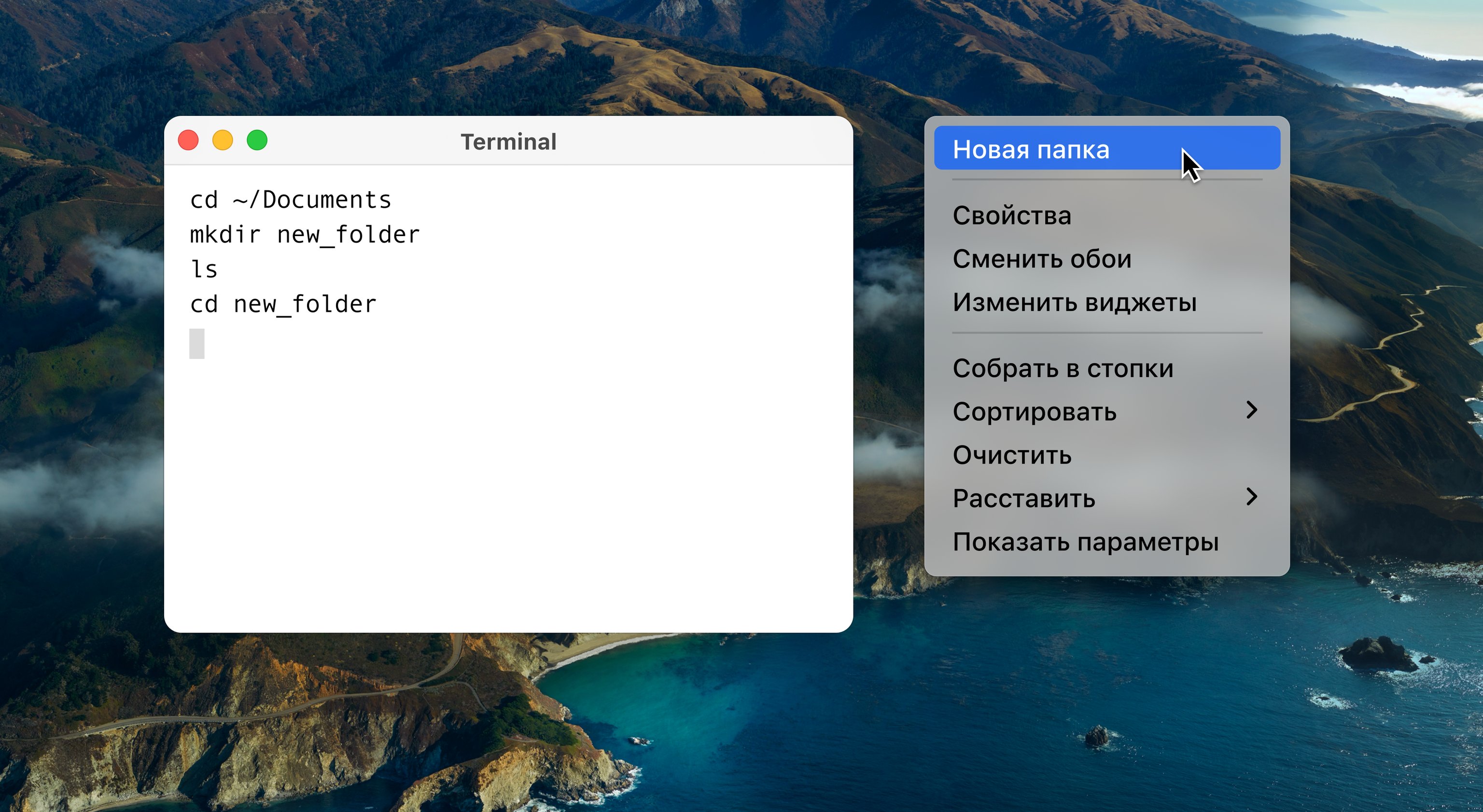Click the Terminal window title
This screenshot has height=812, width=1483.
[508, 141]
